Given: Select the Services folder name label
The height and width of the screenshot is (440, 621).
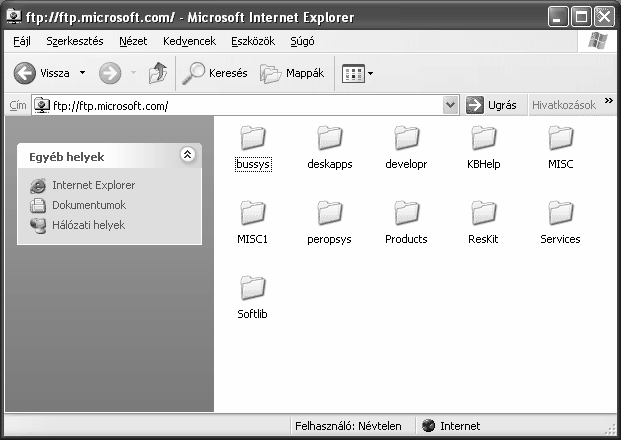Looking at the screenshot, I should (560, 239).
